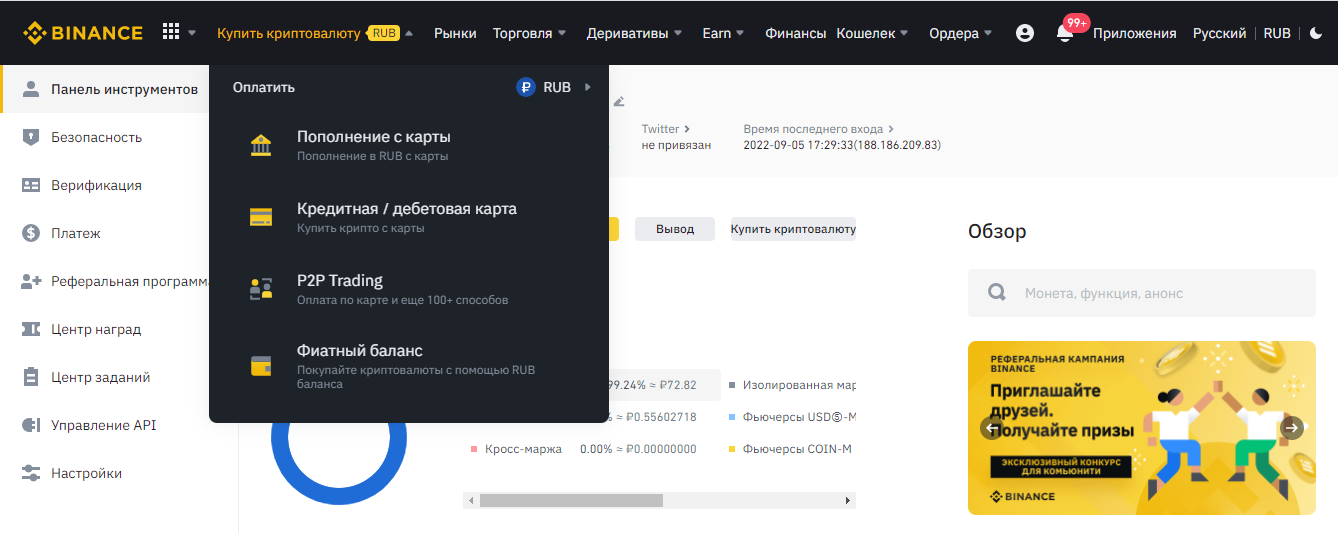Click the P2P Trading people icon

pos(261,290)
